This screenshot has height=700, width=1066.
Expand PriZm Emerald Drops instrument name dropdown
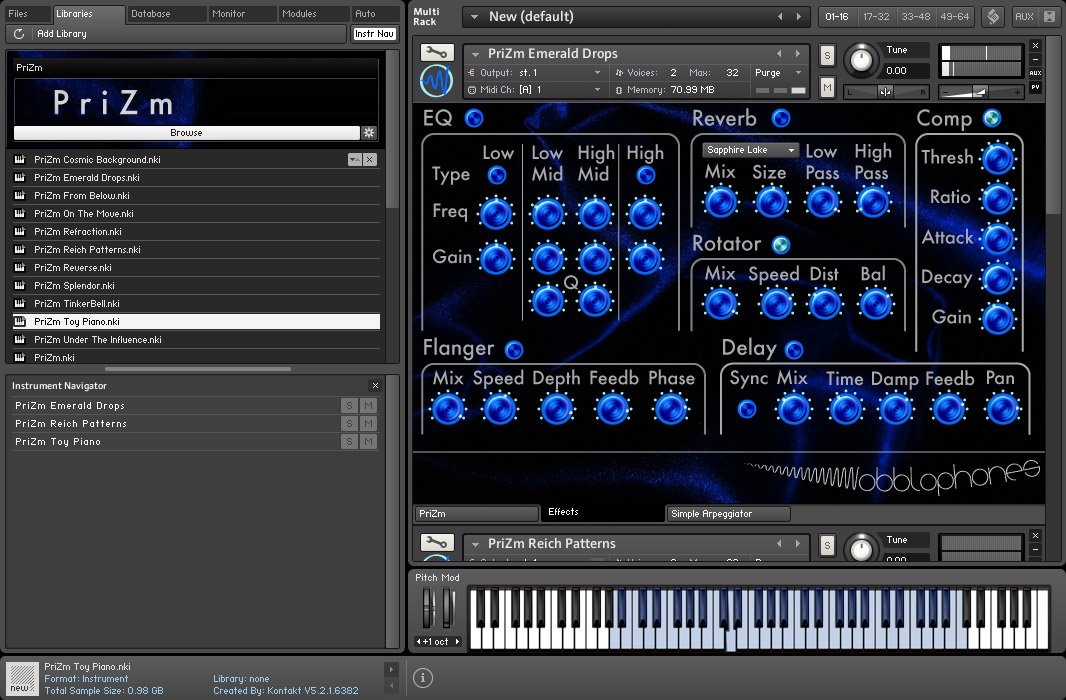click(475, 54)
